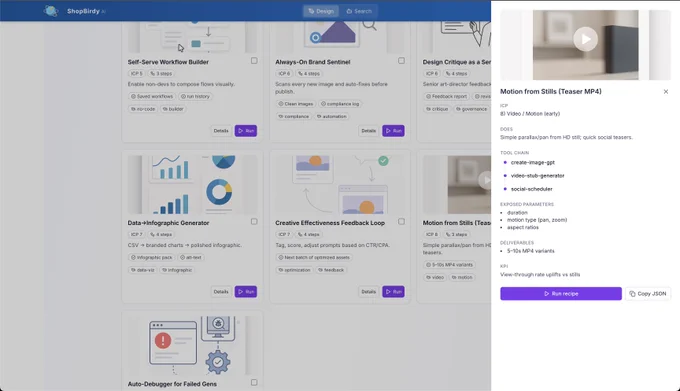
Task: Click the Copy JSON button
Action: [x=648, y=293]
